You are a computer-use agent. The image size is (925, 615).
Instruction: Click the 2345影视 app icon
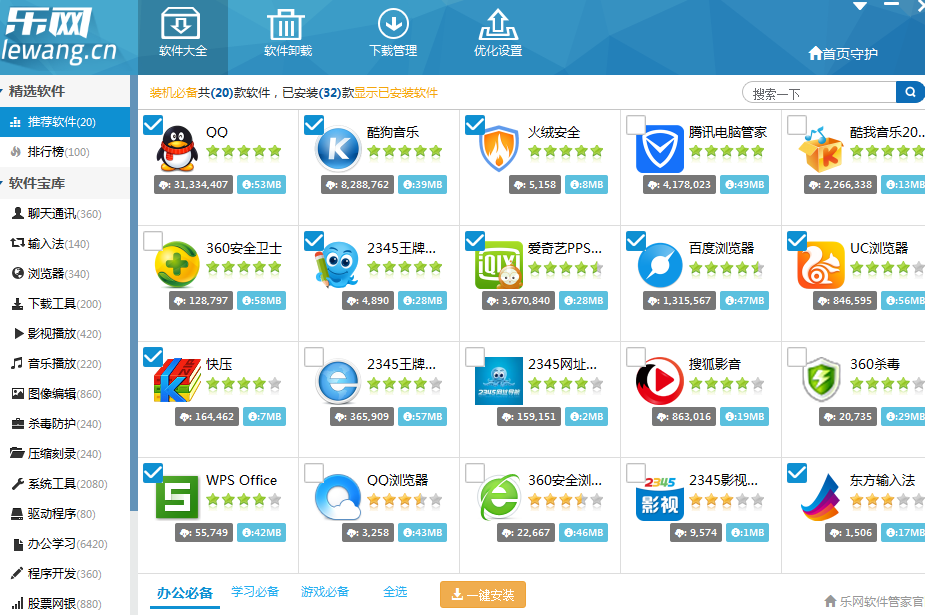tap(660, 498)
